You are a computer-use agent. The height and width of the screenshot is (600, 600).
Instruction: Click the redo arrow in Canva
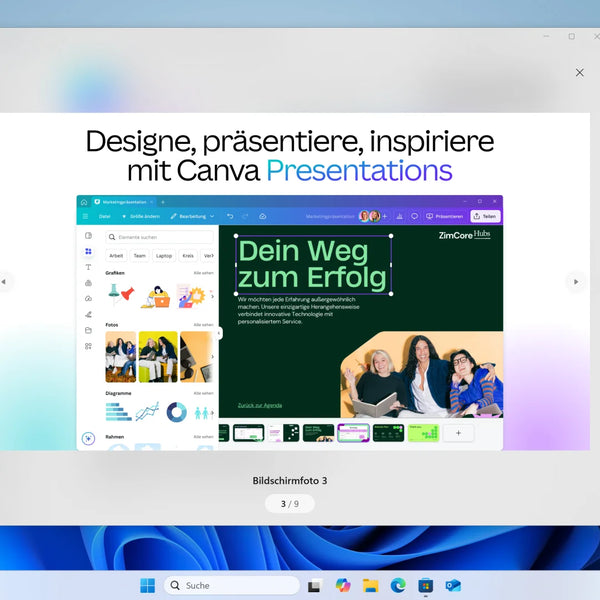(x=245, y=217)
